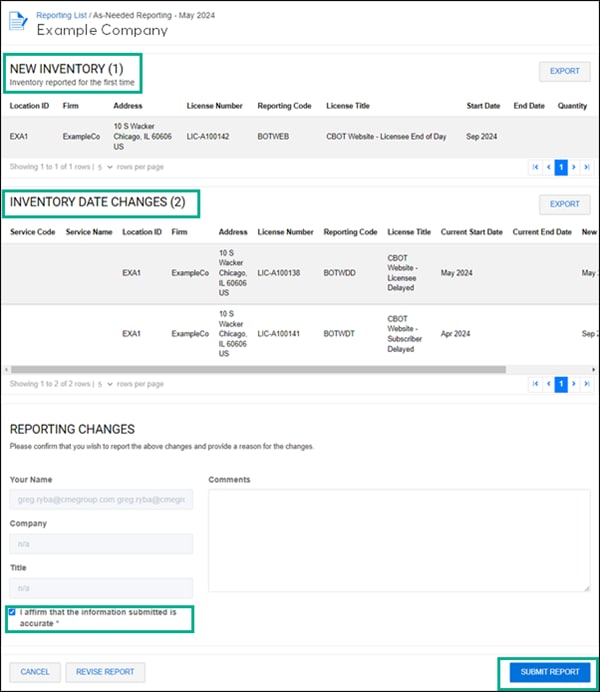Go to previous page in New Inventory pagination

coord(548,167)
